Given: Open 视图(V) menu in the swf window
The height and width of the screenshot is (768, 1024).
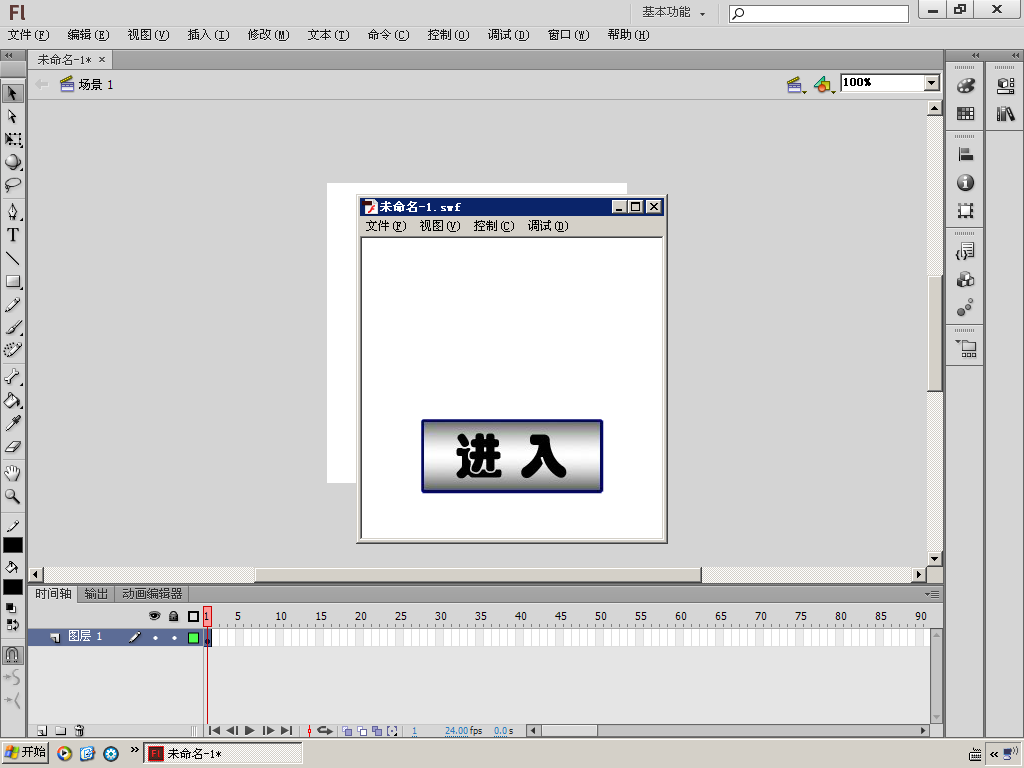Looking at the screenshot, I should [x=440, y=226].
